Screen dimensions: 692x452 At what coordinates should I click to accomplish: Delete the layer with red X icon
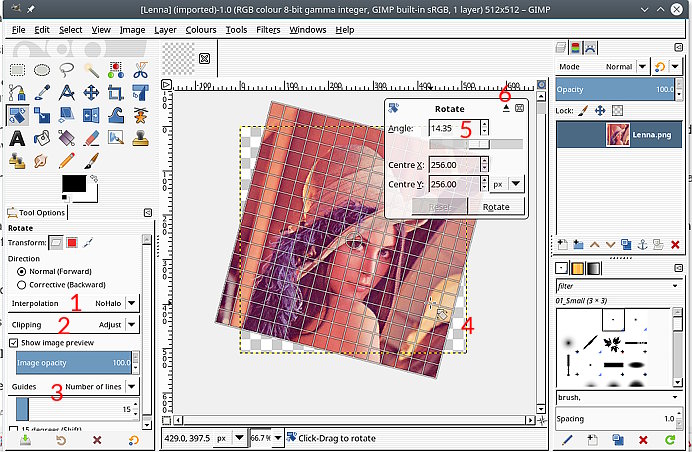[675, 244]
